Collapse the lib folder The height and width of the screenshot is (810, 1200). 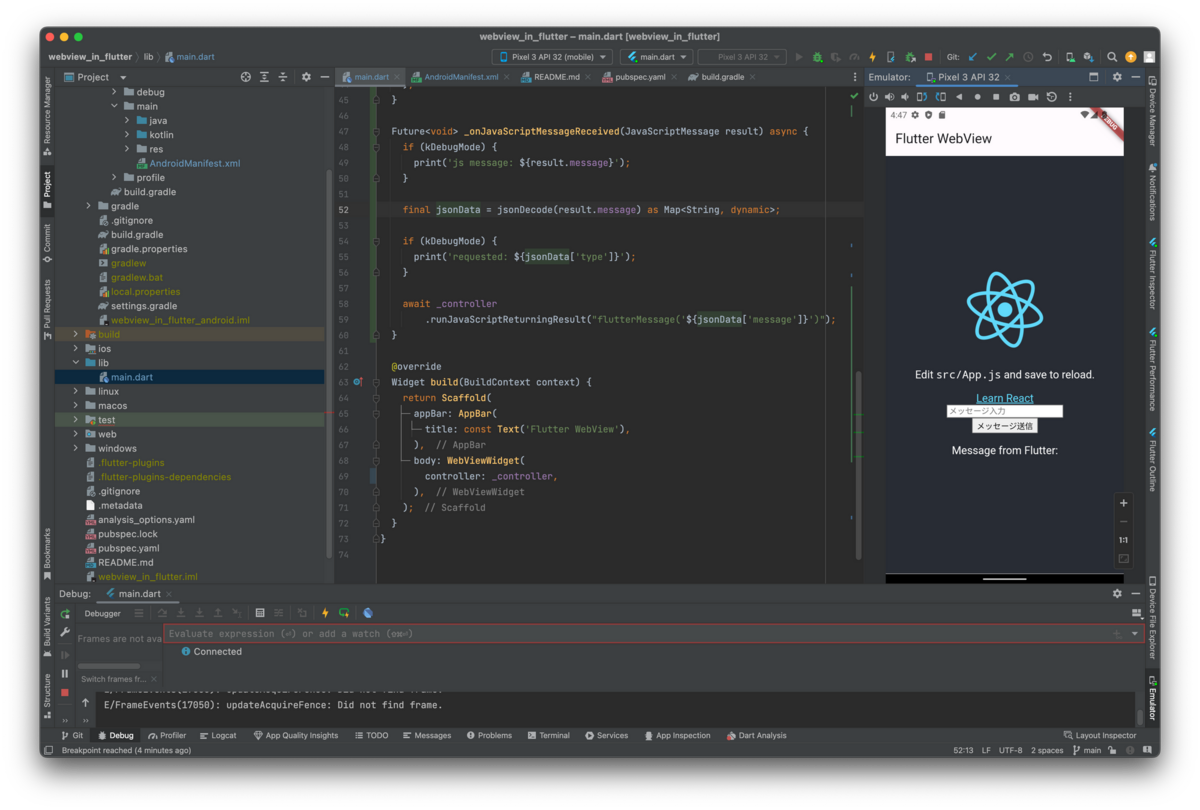point(76,363)
